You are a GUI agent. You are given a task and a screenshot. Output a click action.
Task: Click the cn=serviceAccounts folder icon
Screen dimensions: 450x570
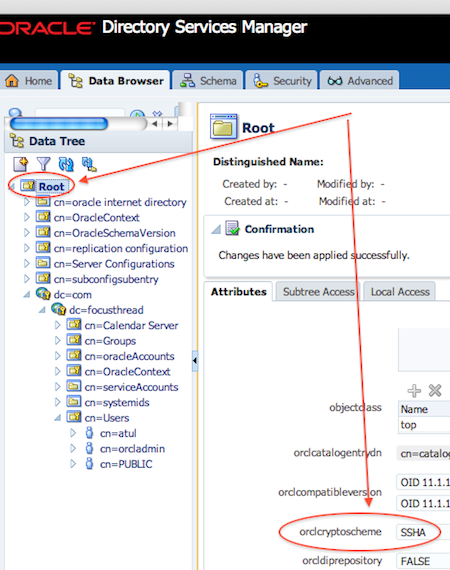click(x=74, y=386)
